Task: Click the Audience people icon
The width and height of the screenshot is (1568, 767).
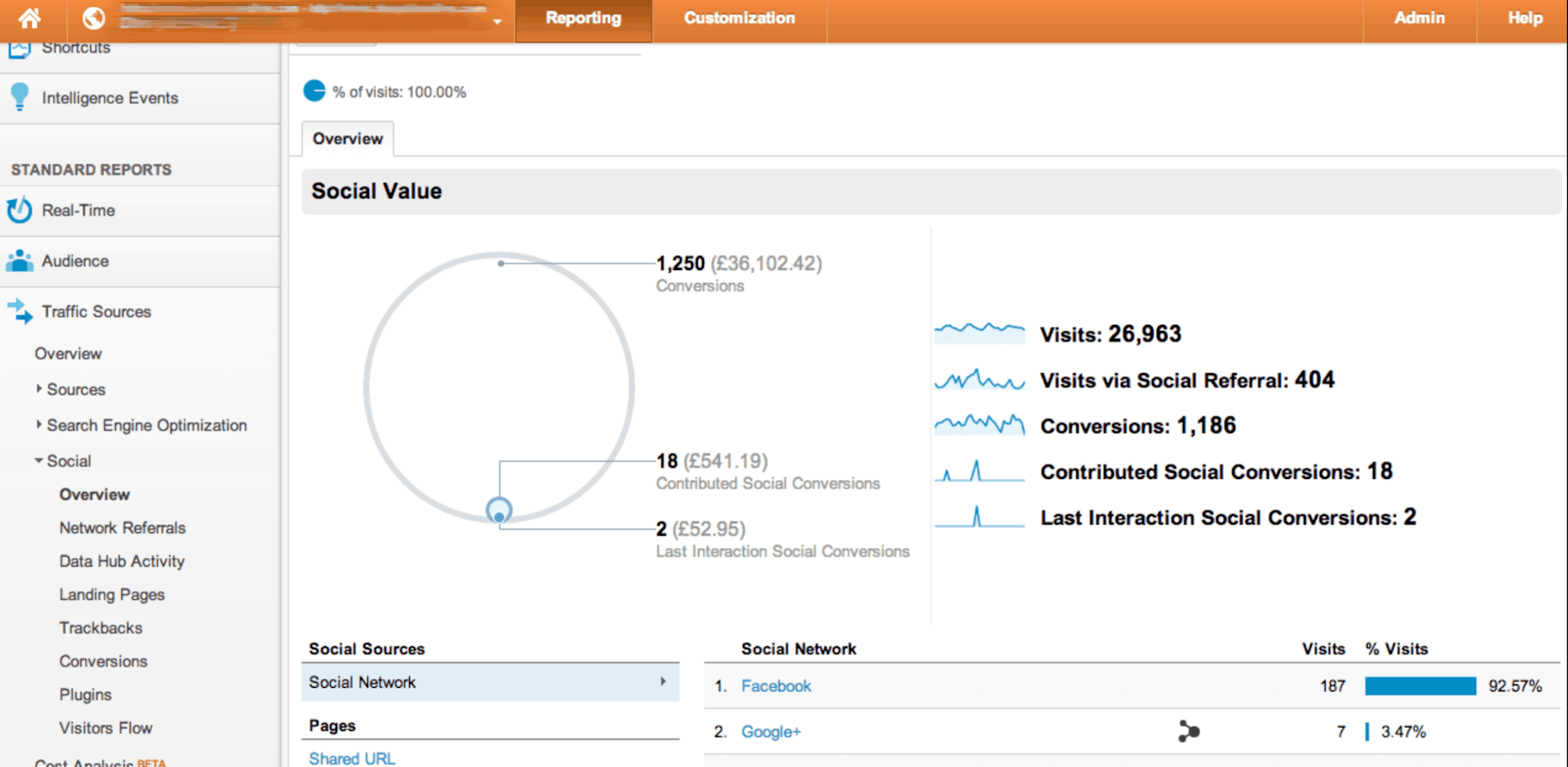Action: (x=19, y=261)
